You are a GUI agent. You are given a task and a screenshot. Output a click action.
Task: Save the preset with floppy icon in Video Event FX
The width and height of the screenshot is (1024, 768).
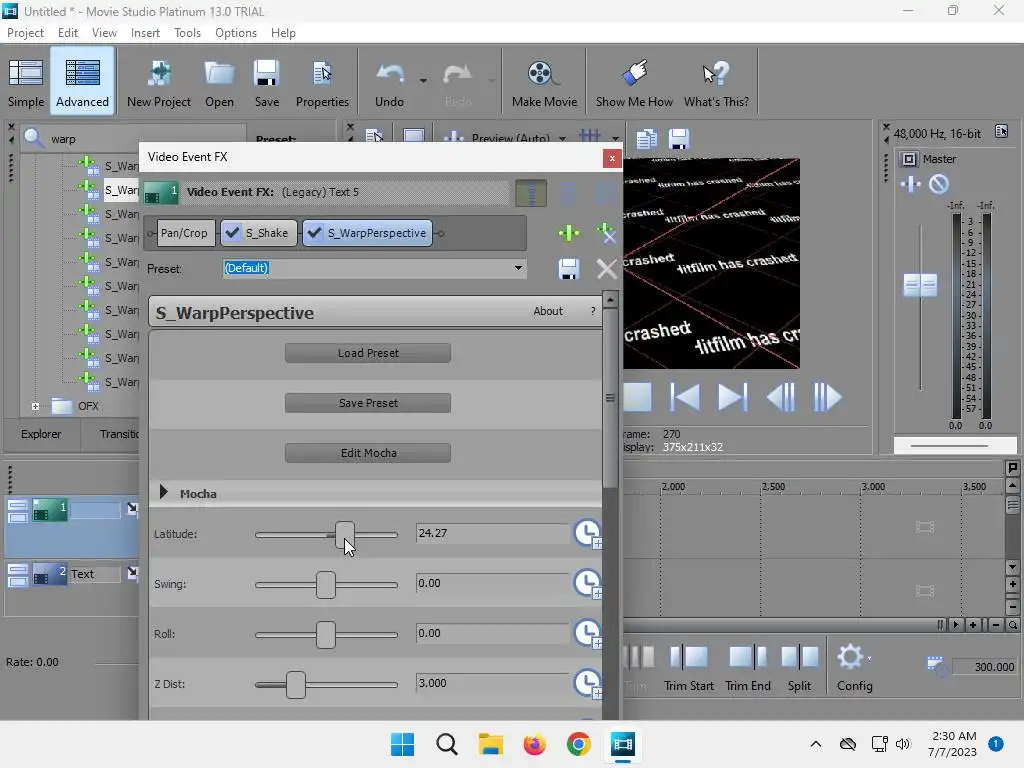(569, 268)
